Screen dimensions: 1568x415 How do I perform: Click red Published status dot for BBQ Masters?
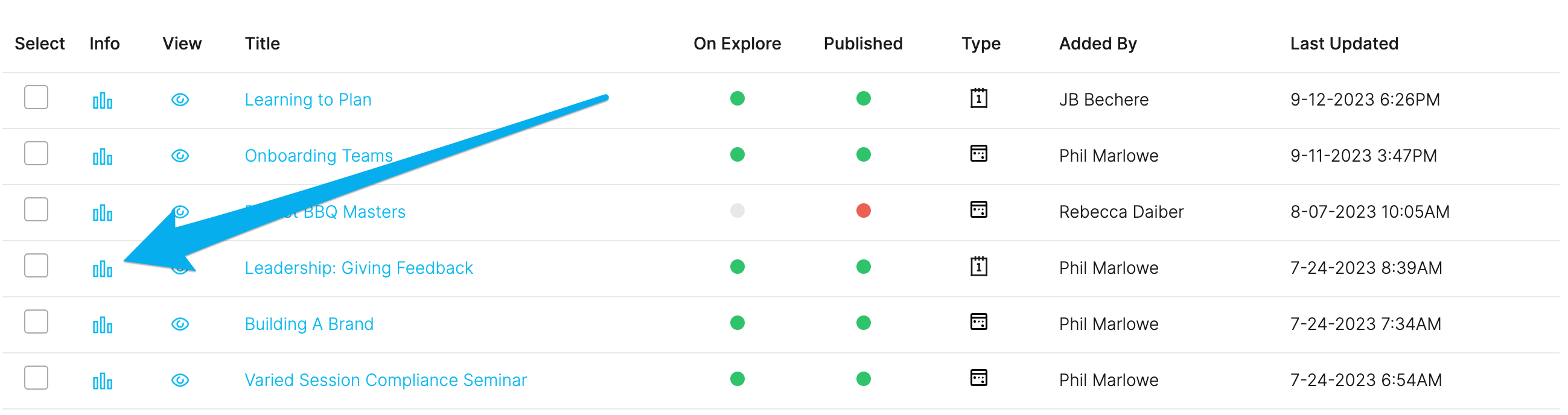863,211
